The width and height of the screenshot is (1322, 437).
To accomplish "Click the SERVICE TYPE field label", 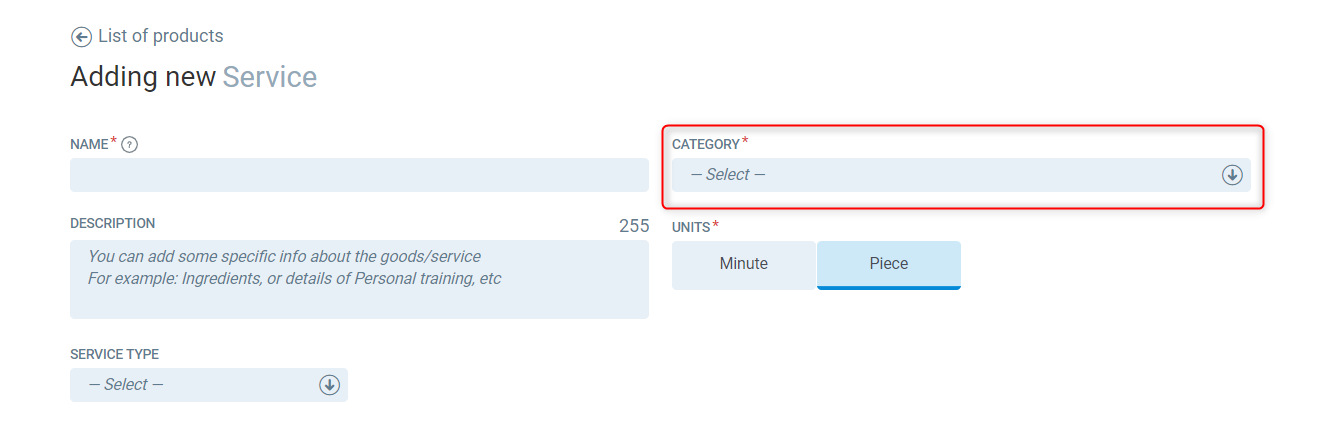I will point(114,354).
